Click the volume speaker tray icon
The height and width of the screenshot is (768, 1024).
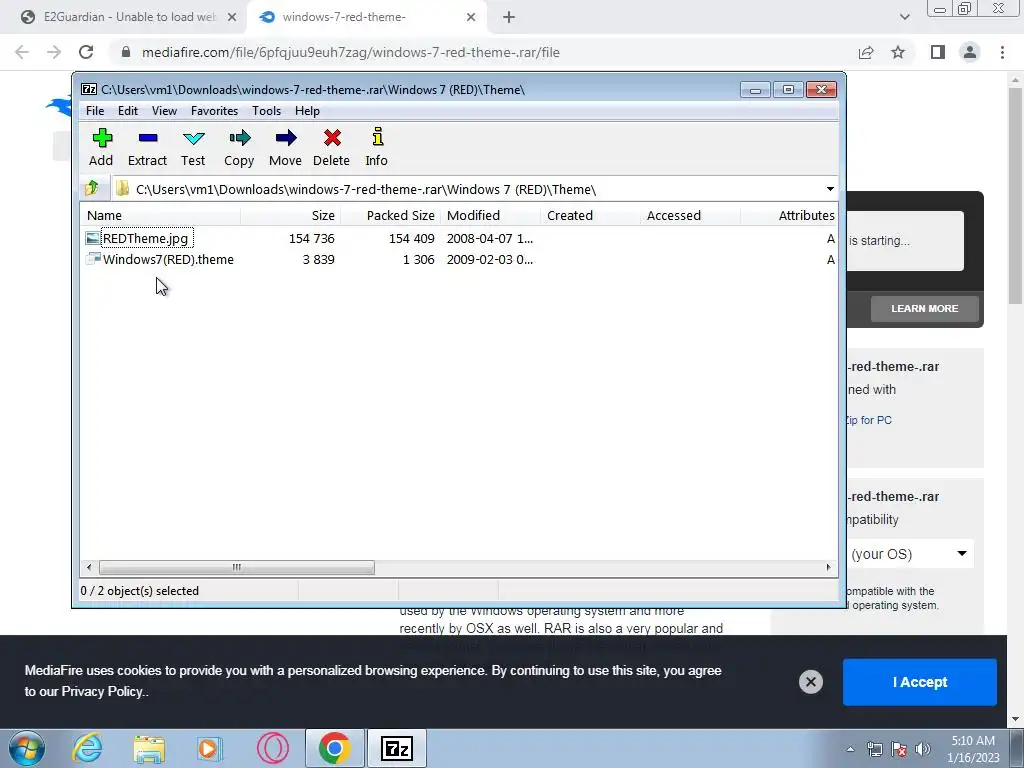(923, 749)
